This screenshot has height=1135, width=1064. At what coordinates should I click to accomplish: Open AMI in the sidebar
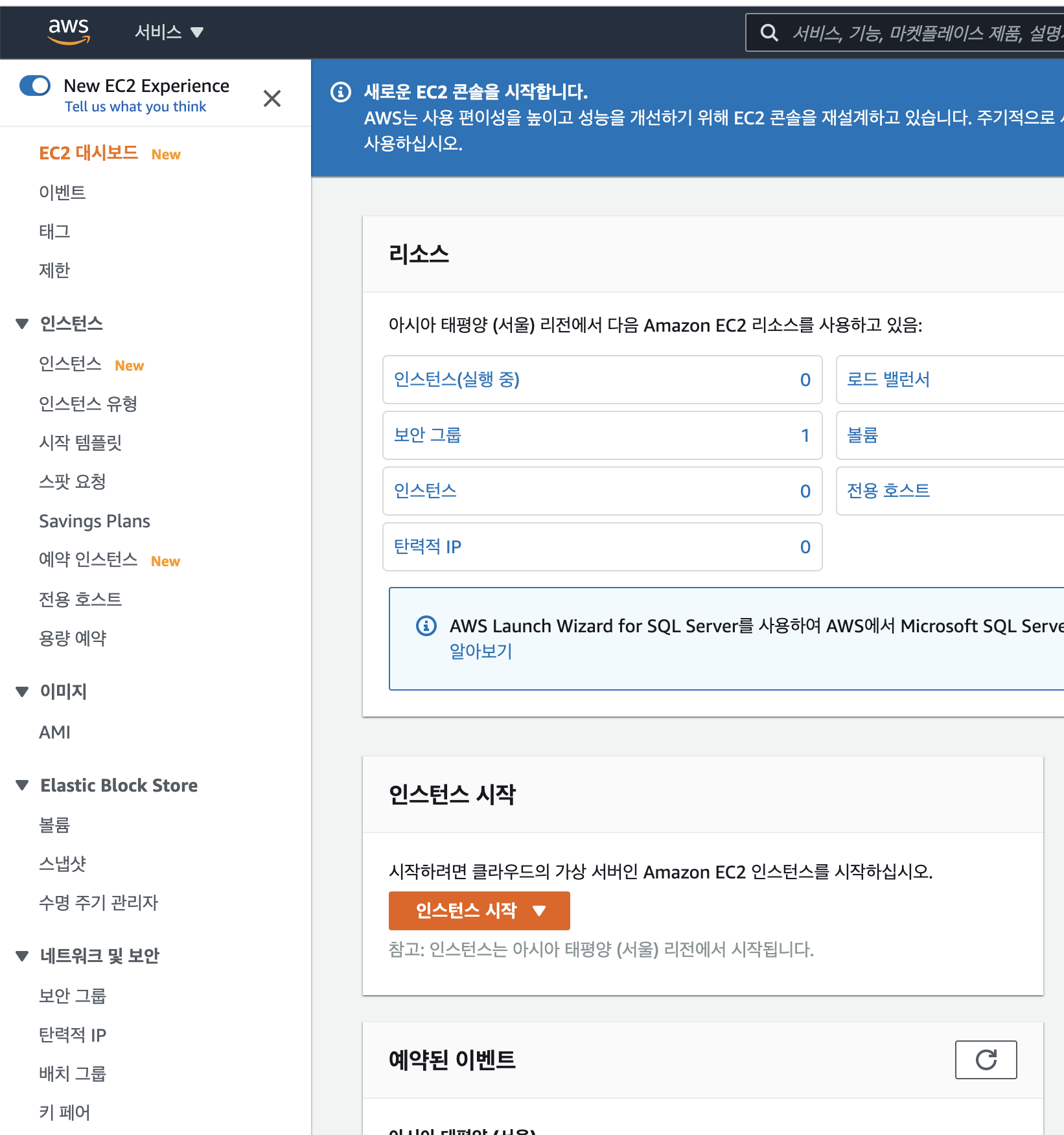point(54,732)
